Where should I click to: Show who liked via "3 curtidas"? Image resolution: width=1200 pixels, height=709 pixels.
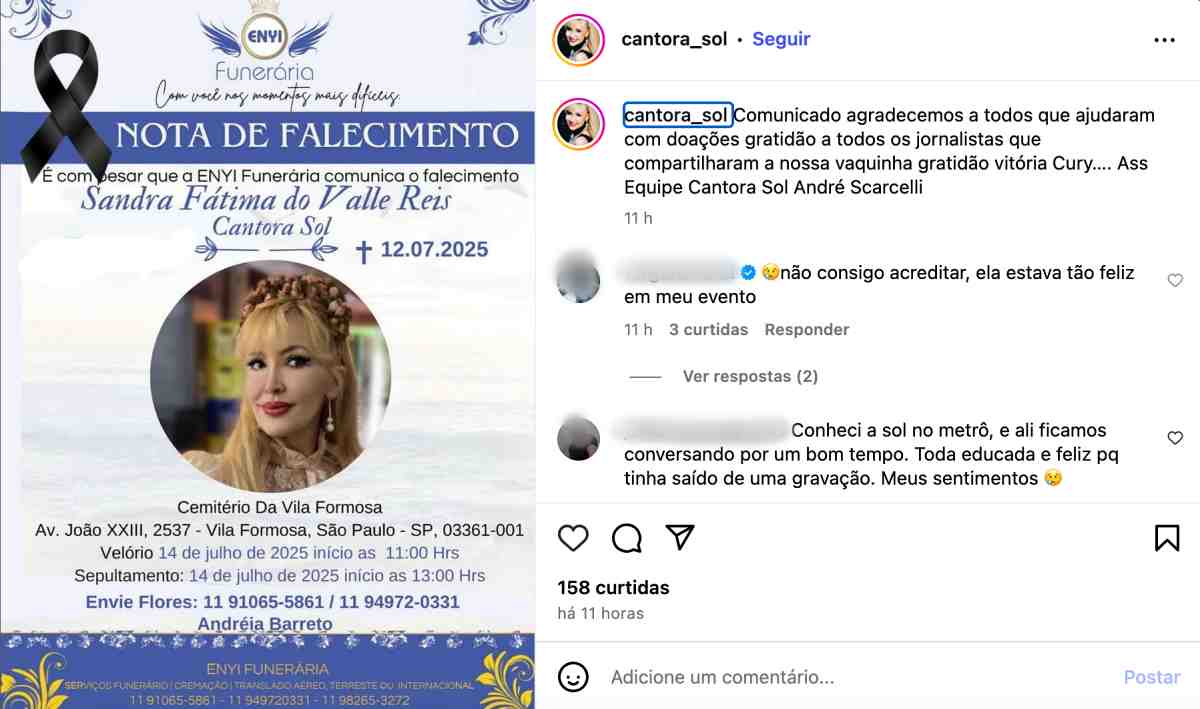(x=709, y=330)
